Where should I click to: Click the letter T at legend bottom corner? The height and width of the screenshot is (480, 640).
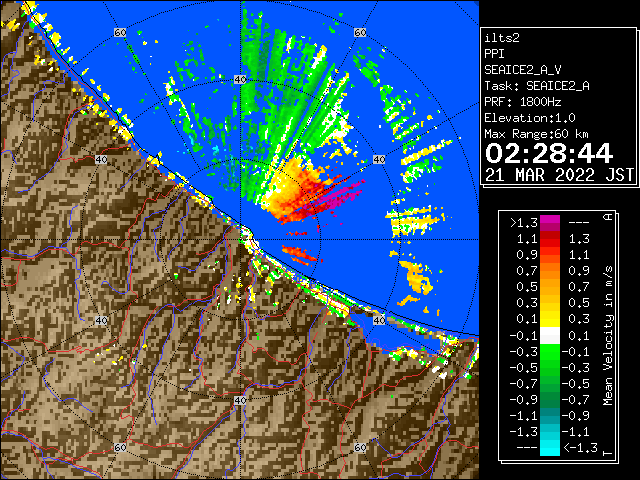coord(608,452)
